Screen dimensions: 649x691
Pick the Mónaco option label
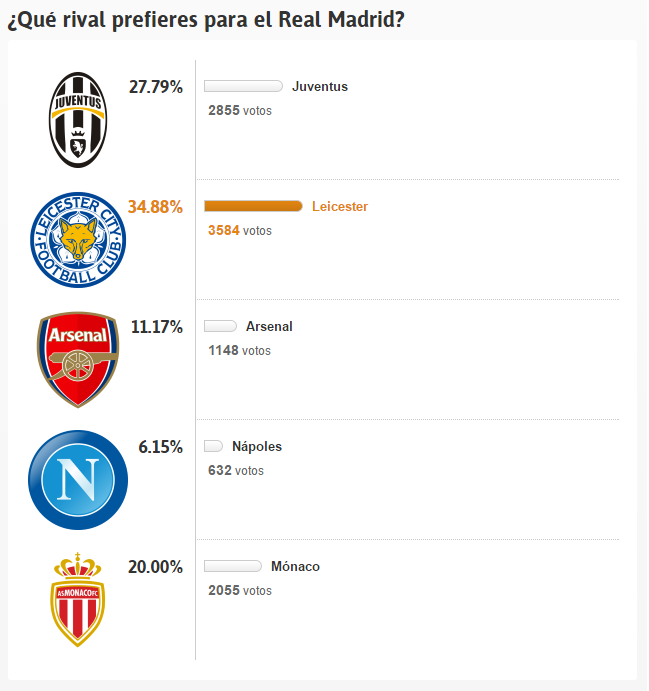295,567
